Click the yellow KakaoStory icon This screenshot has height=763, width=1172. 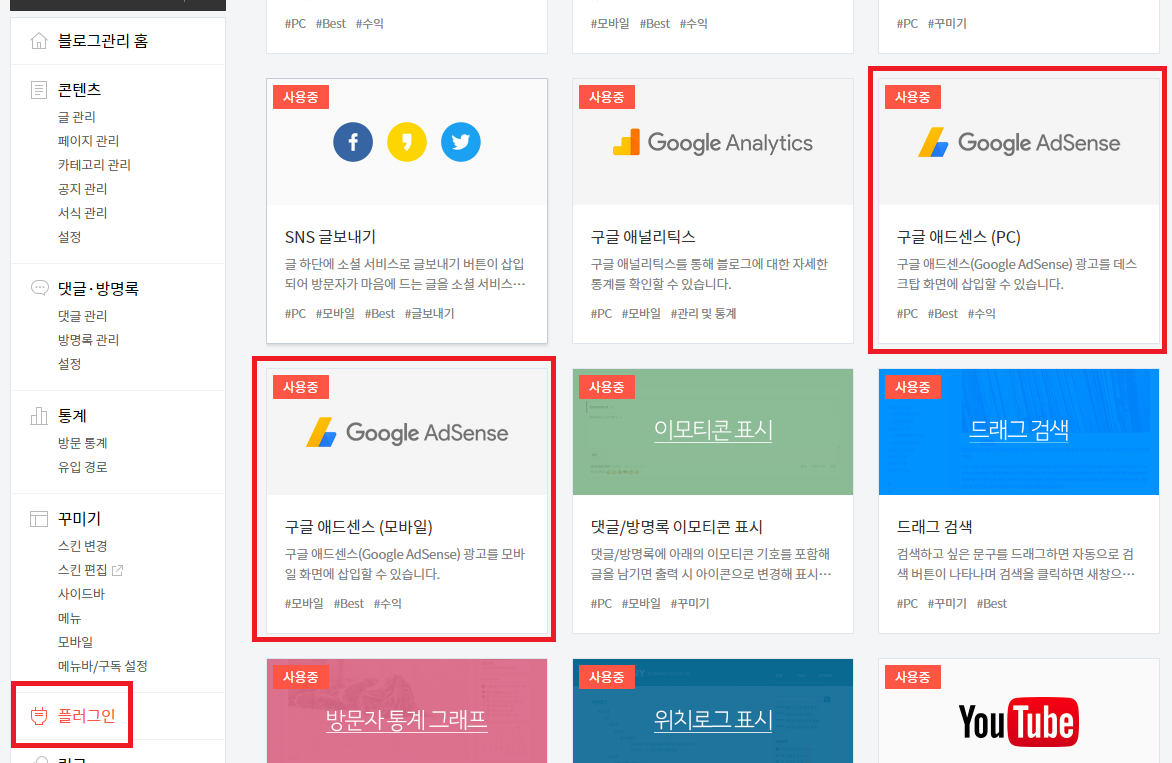coord(407,142)
